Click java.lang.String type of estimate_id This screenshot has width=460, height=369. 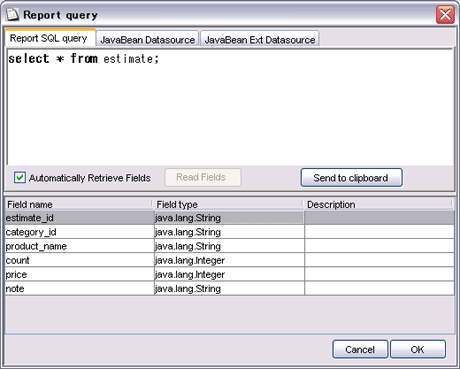229,218
